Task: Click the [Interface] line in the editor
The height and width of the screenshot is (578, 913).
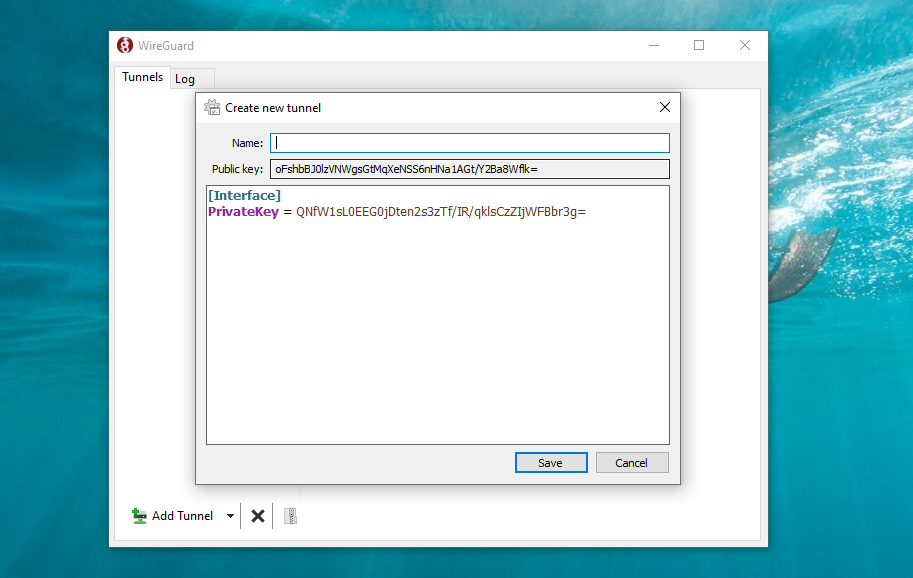Action: point(245,196)
